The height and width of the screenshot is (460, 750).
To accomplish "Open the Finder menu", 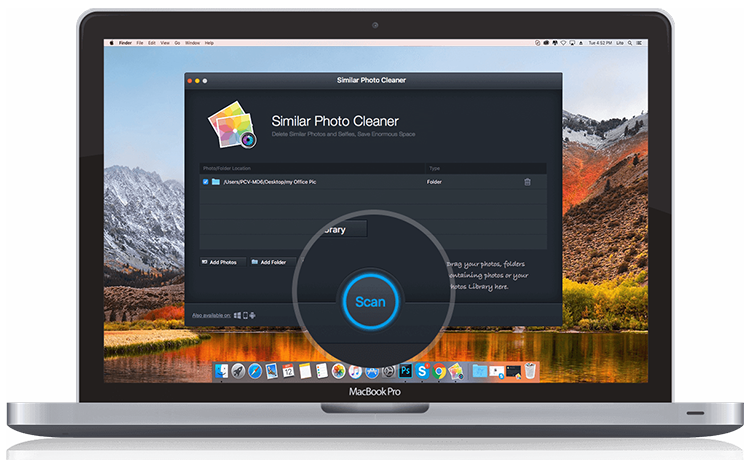I will coord(125,43).
